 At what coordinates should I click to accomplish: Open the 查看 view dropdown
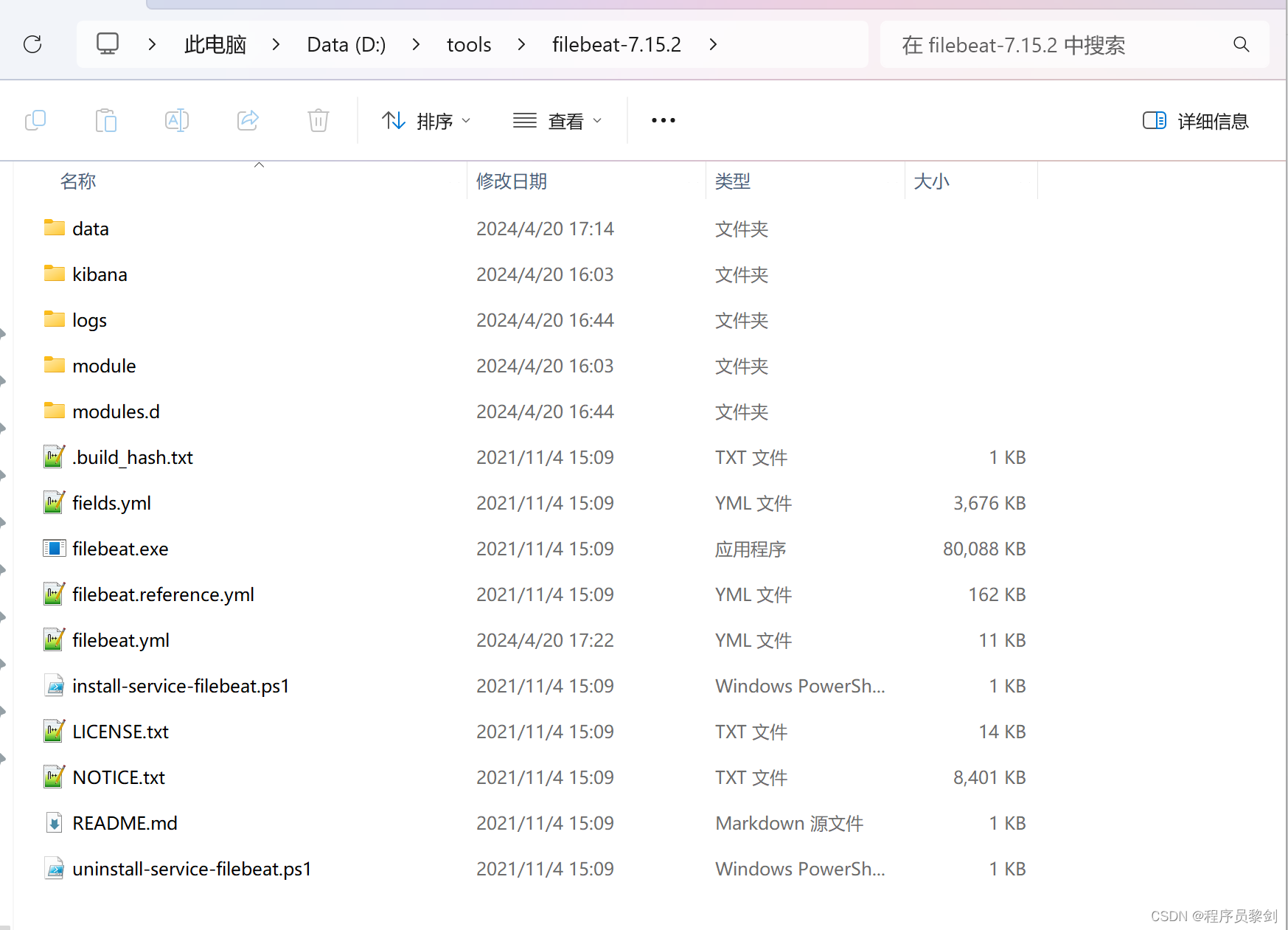(558, 120)
